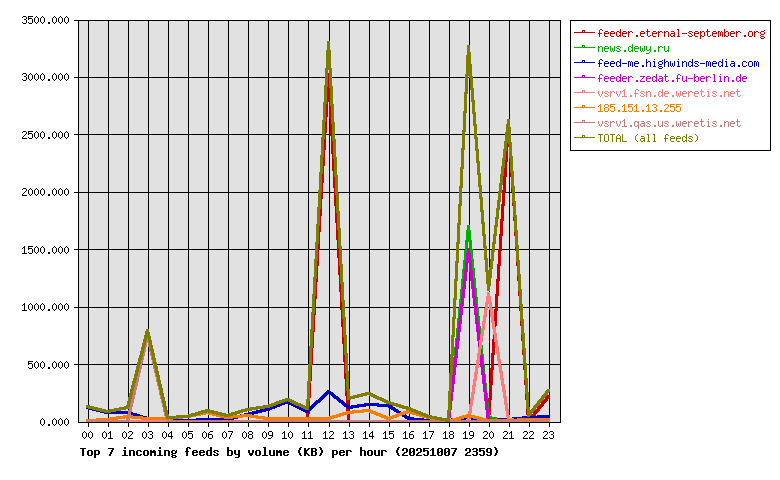Click the TOTAL peak at hour 21
This screenshot has height=480, width=780.
tap(508, 122)
